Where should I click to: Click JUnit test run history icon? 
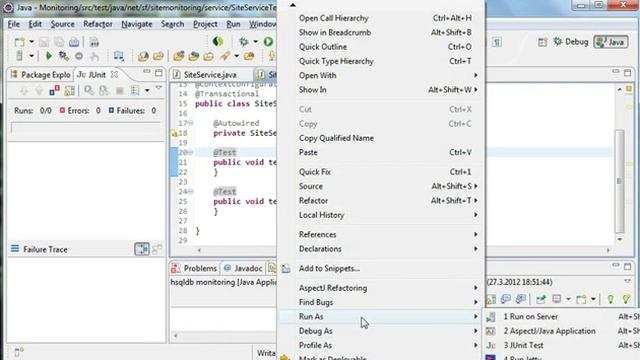(135, 90)
